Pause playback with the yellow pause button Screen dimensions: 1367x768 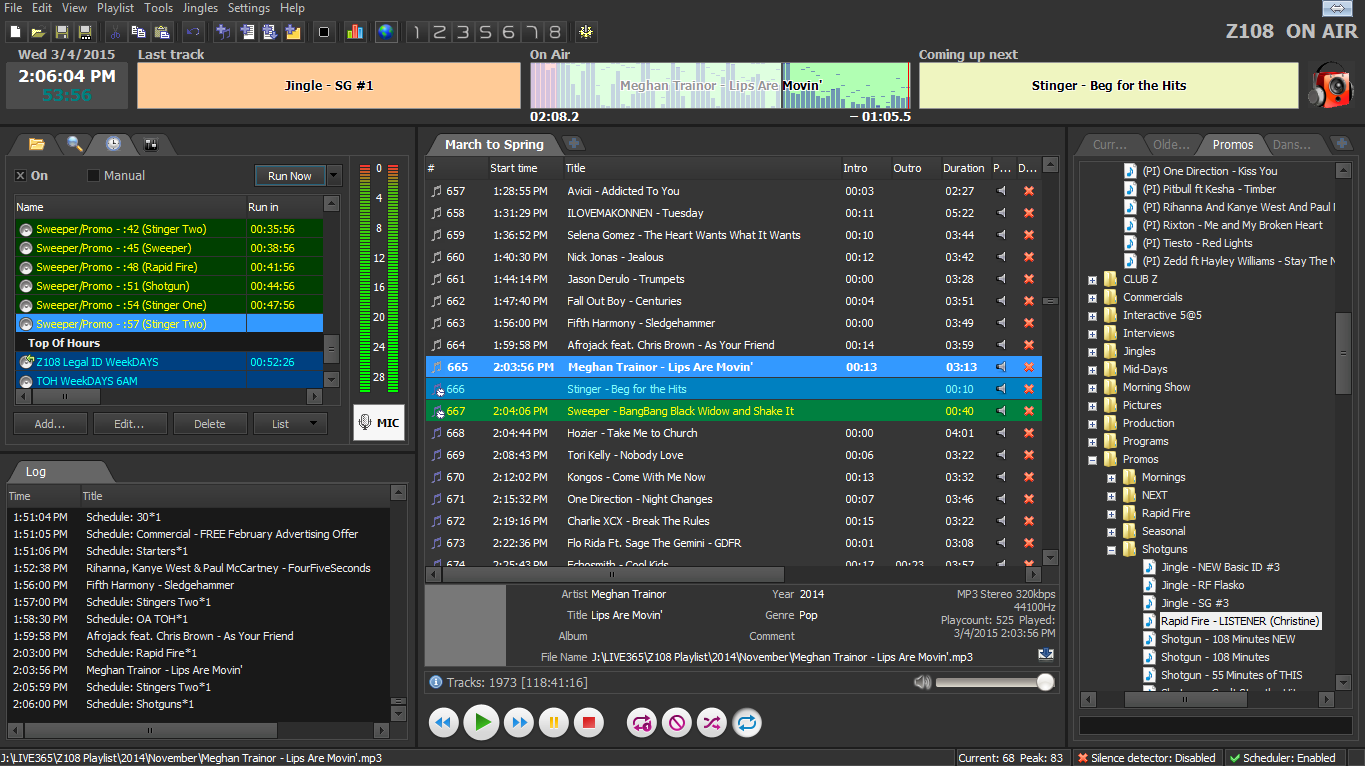point(553,722)
